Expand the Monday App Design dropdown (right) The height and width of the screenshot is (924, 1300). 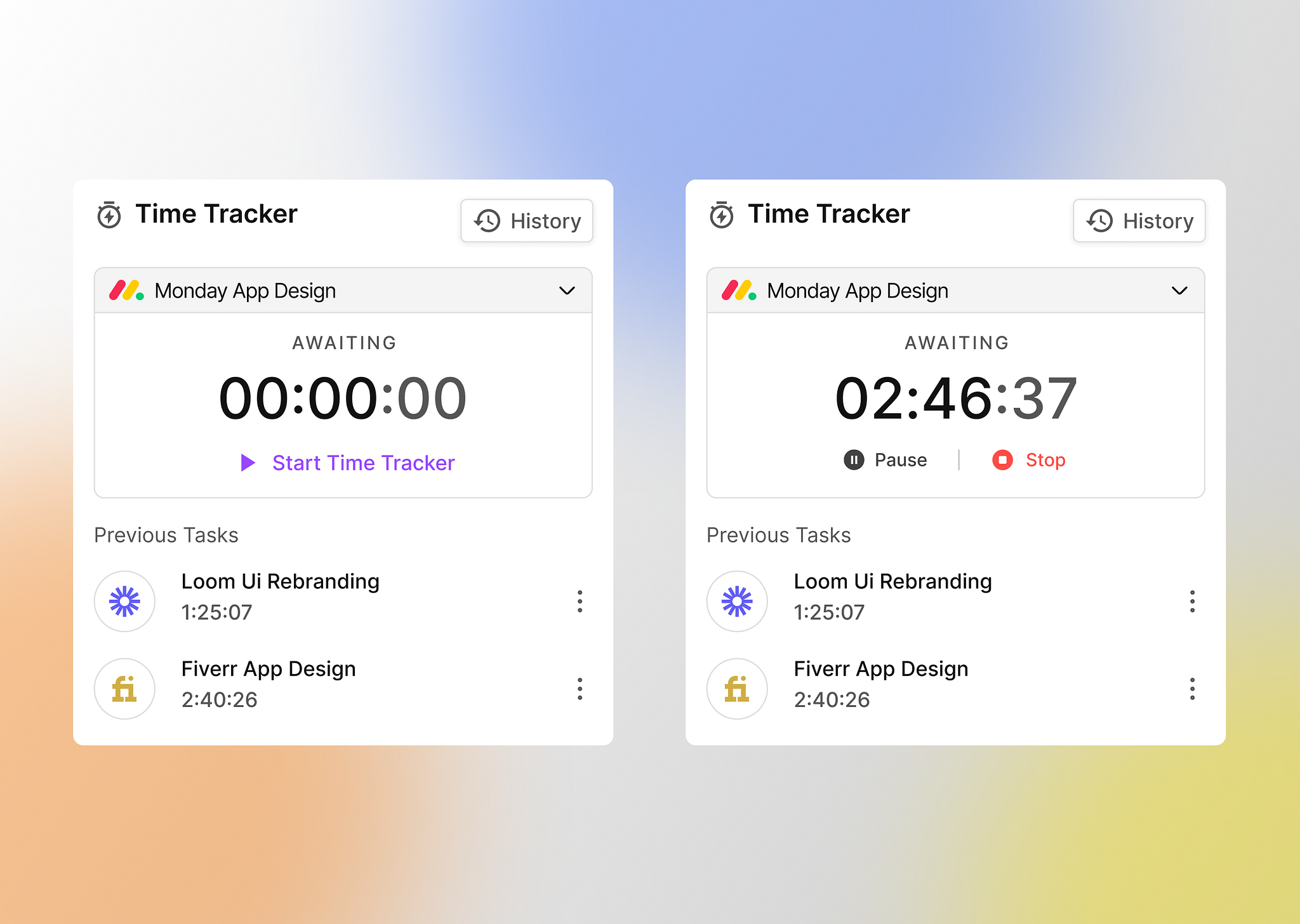click(1179, 291)
